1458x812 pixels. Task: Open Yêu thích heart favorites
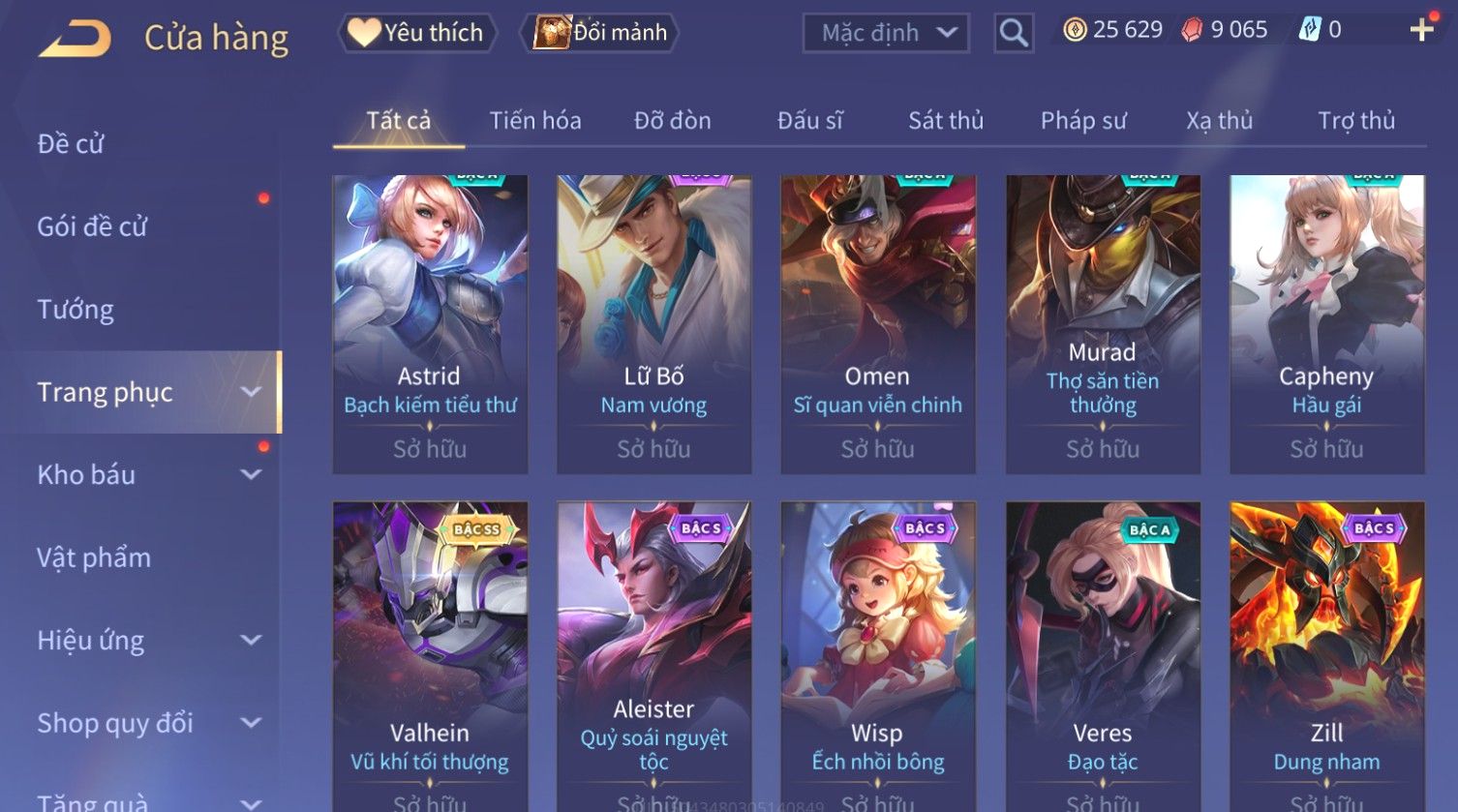click(416, 33)
